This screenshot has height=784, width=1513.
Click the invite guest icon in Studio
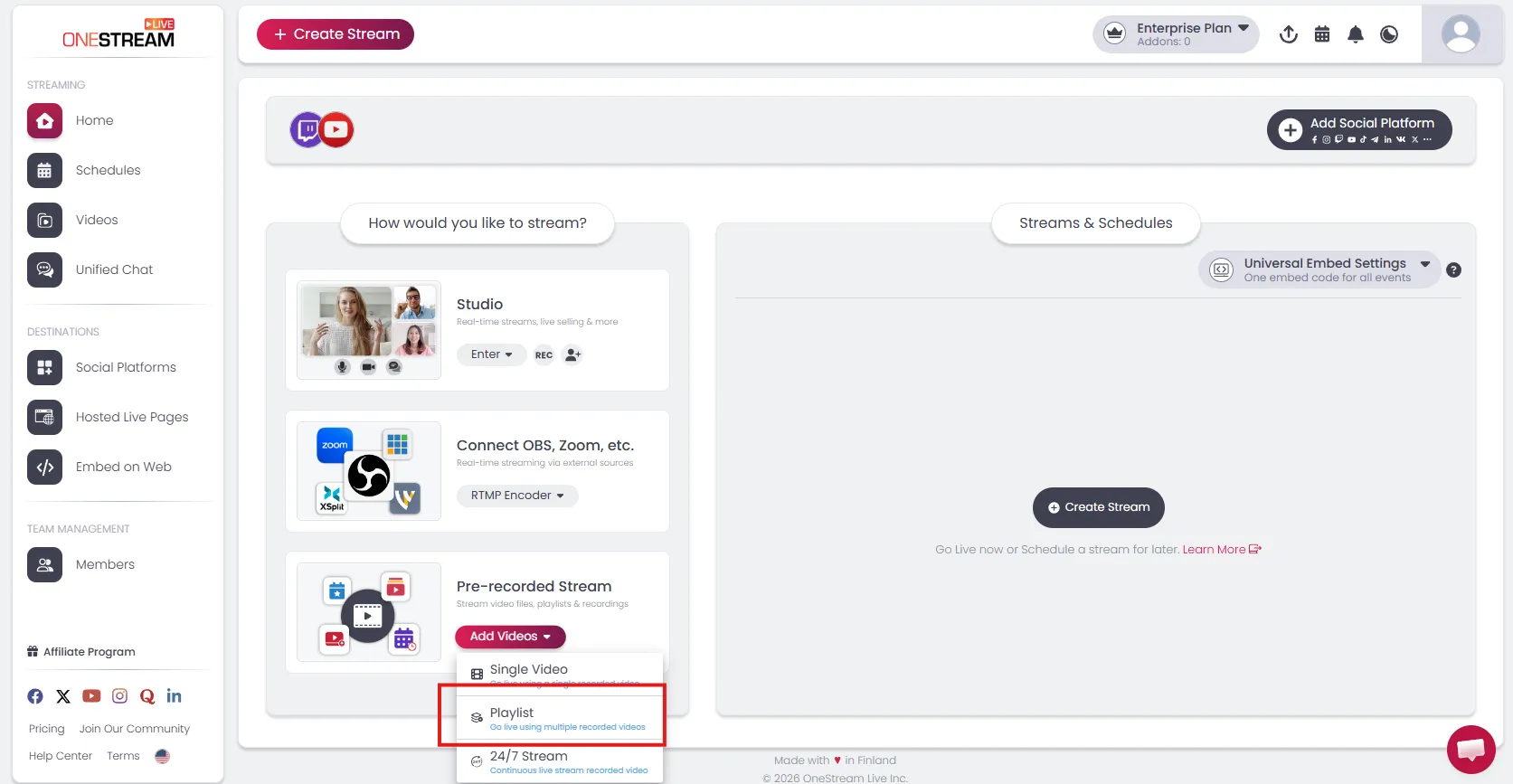click(572, 355)
